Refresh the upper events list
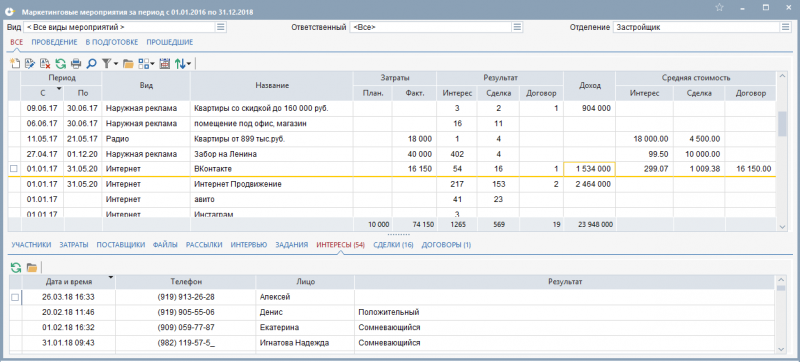The width and height of the screenshot is (800, 362). click(x=61, y=64)
